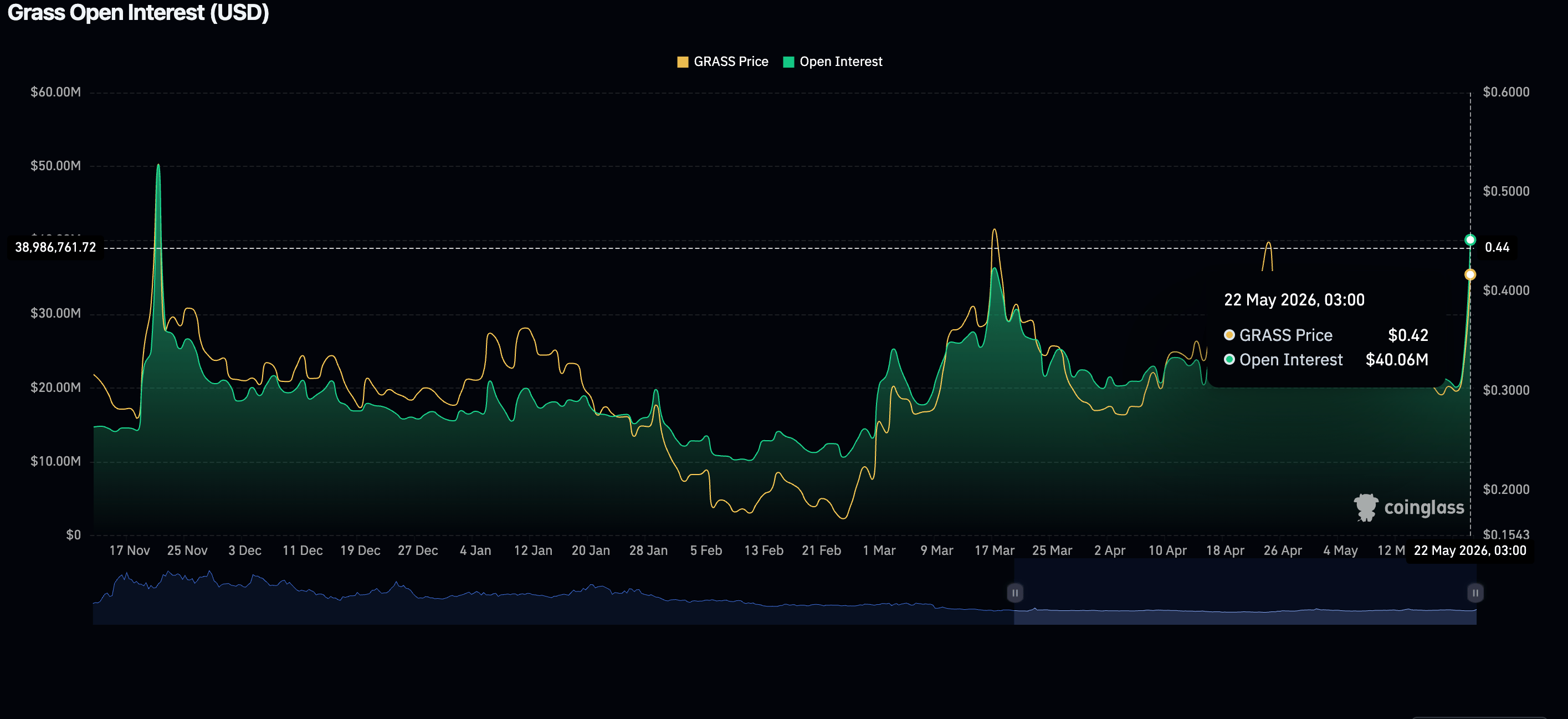1568x719 pixels.
Task: Click the 4 Jan date label
Action: 475,550
